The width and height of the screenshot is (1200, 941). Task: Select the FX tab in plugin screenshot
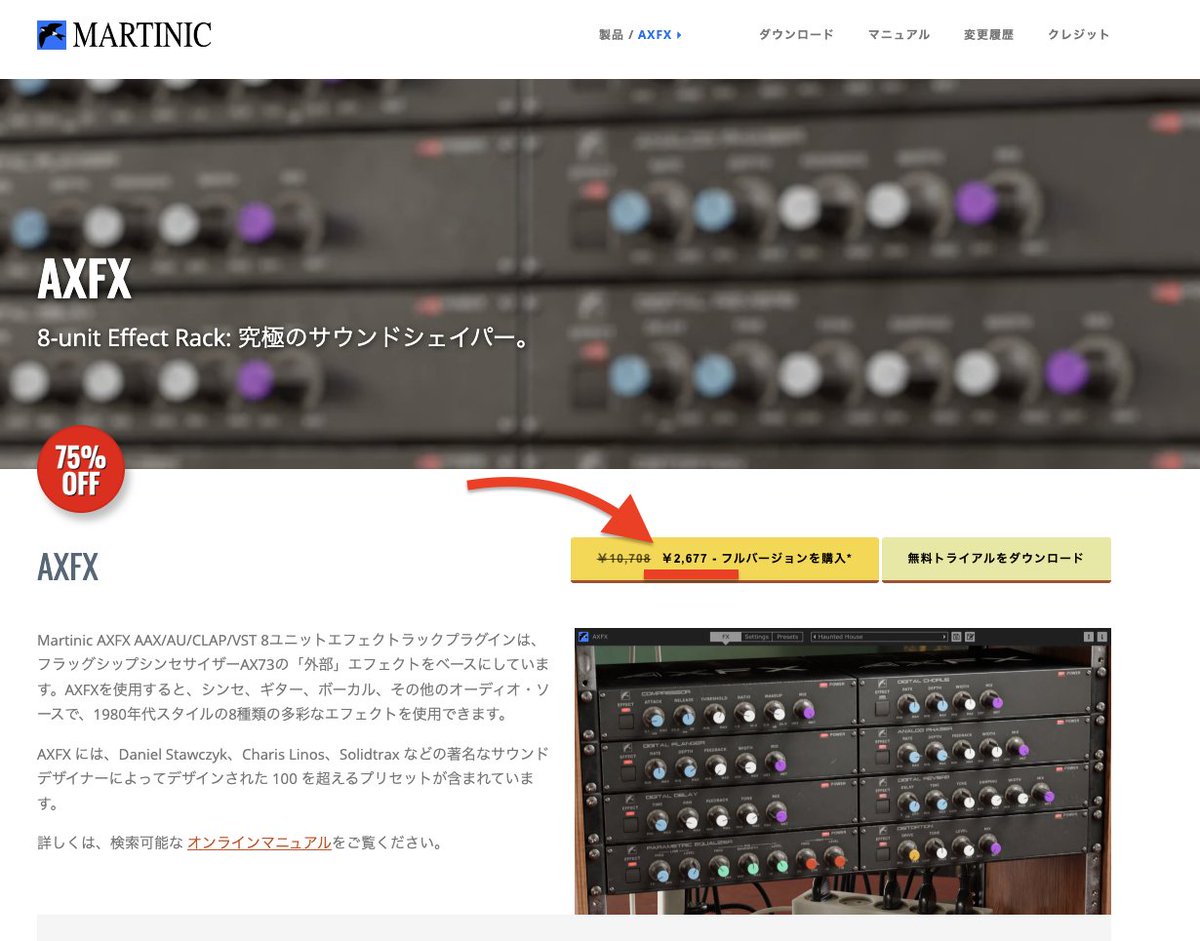tap(726, 636)
